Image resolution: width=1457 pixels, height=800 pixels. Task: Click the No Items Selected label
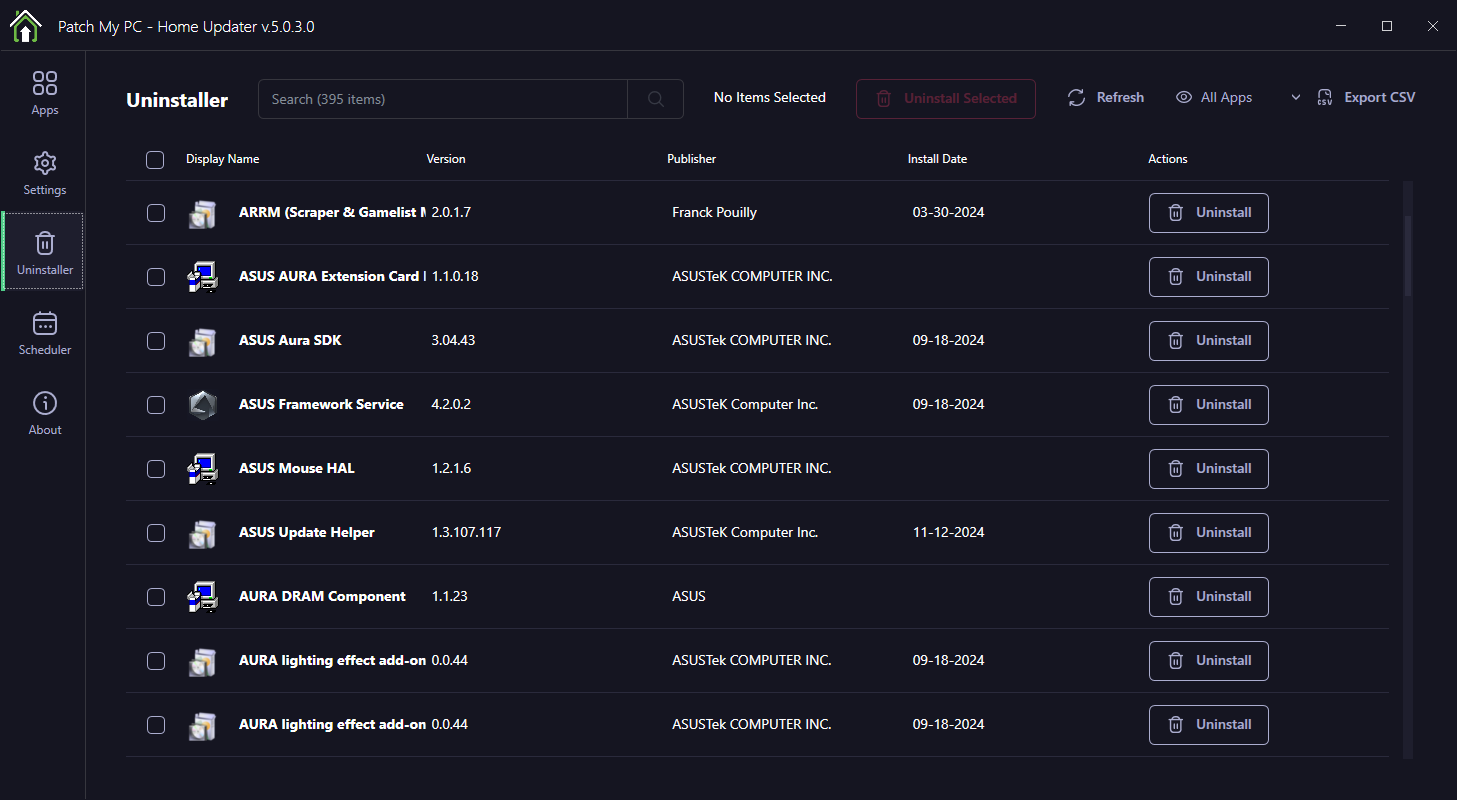pyautogui.click(x=770, y=97)
